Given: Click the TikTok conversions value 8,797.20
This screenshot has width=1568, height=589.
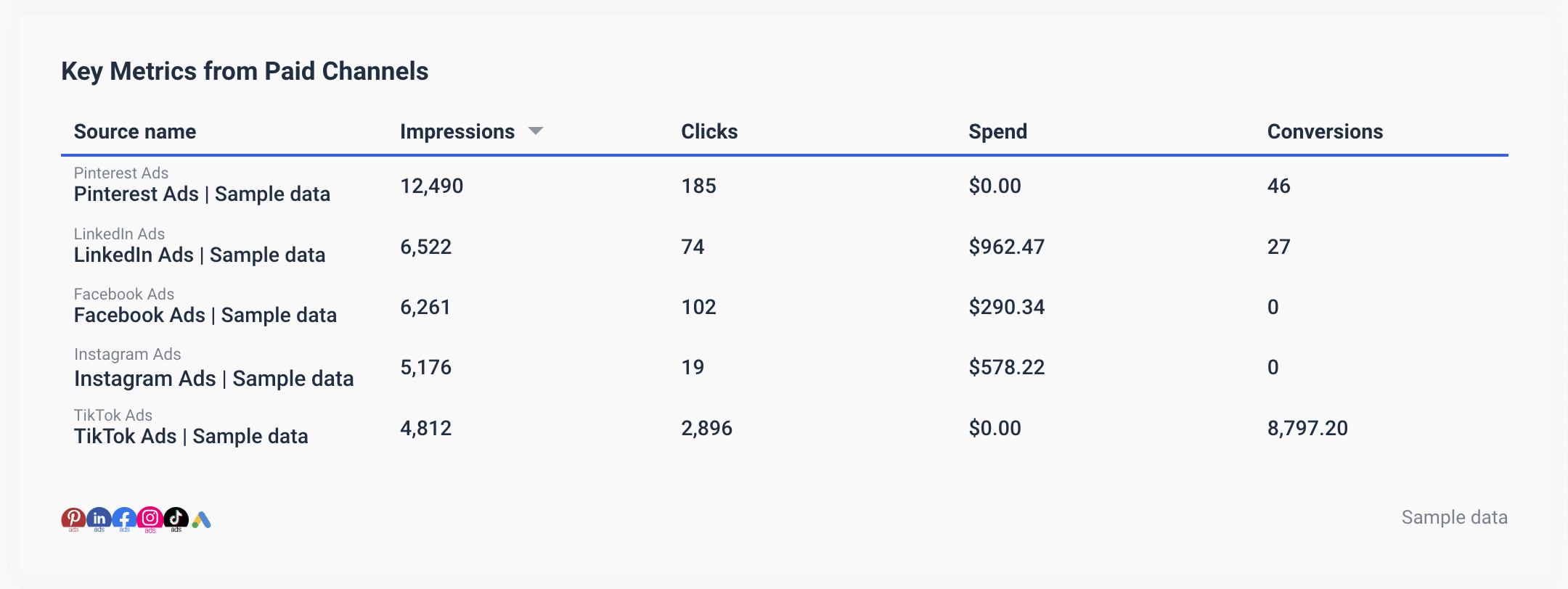Looking at the screenshot, I should click(1307, 428).
